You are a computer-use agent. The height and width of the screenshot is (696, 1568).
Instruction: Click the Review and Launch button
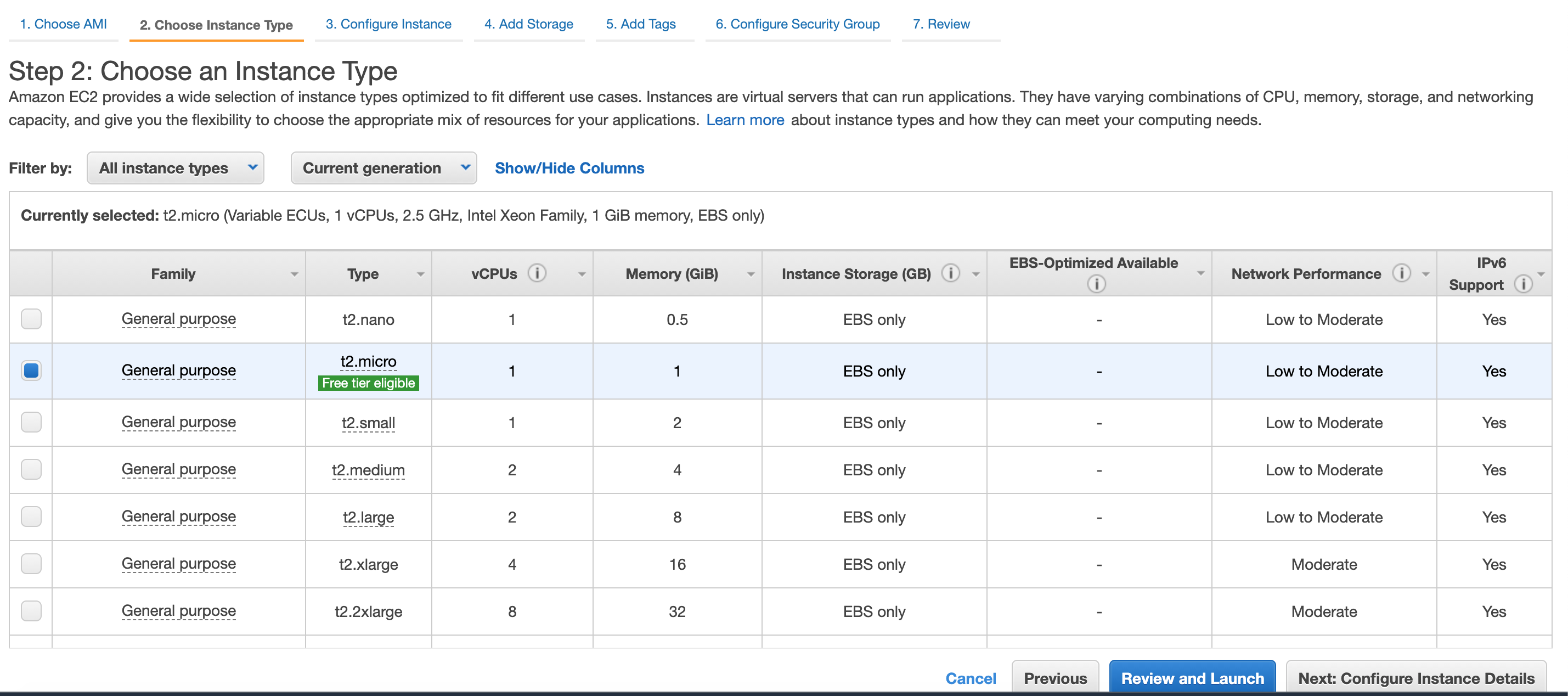1192,678
